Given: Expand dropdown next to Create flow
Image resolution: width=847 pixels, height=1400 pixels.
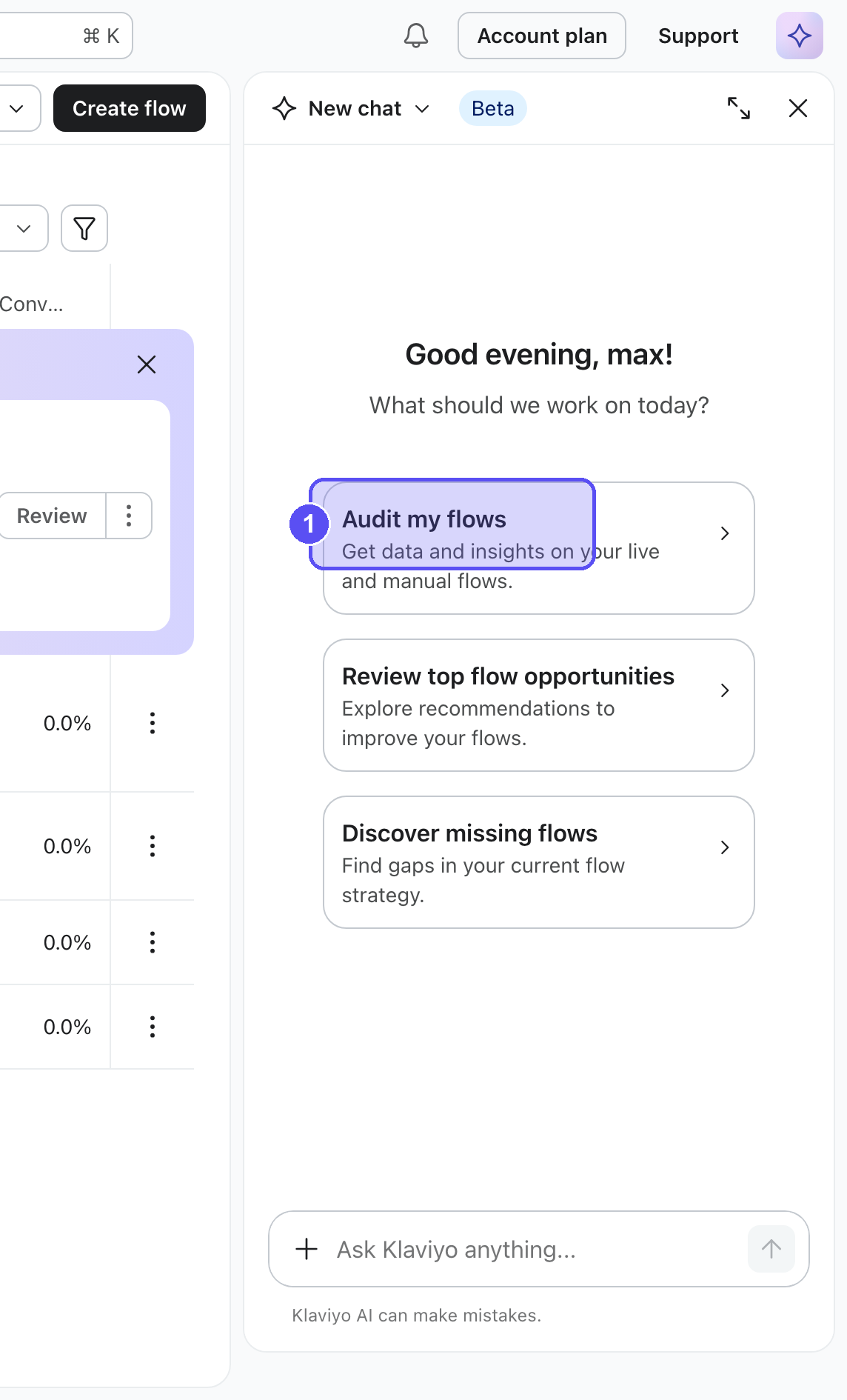Looking at the screenshot, I should tap(17, 108).
